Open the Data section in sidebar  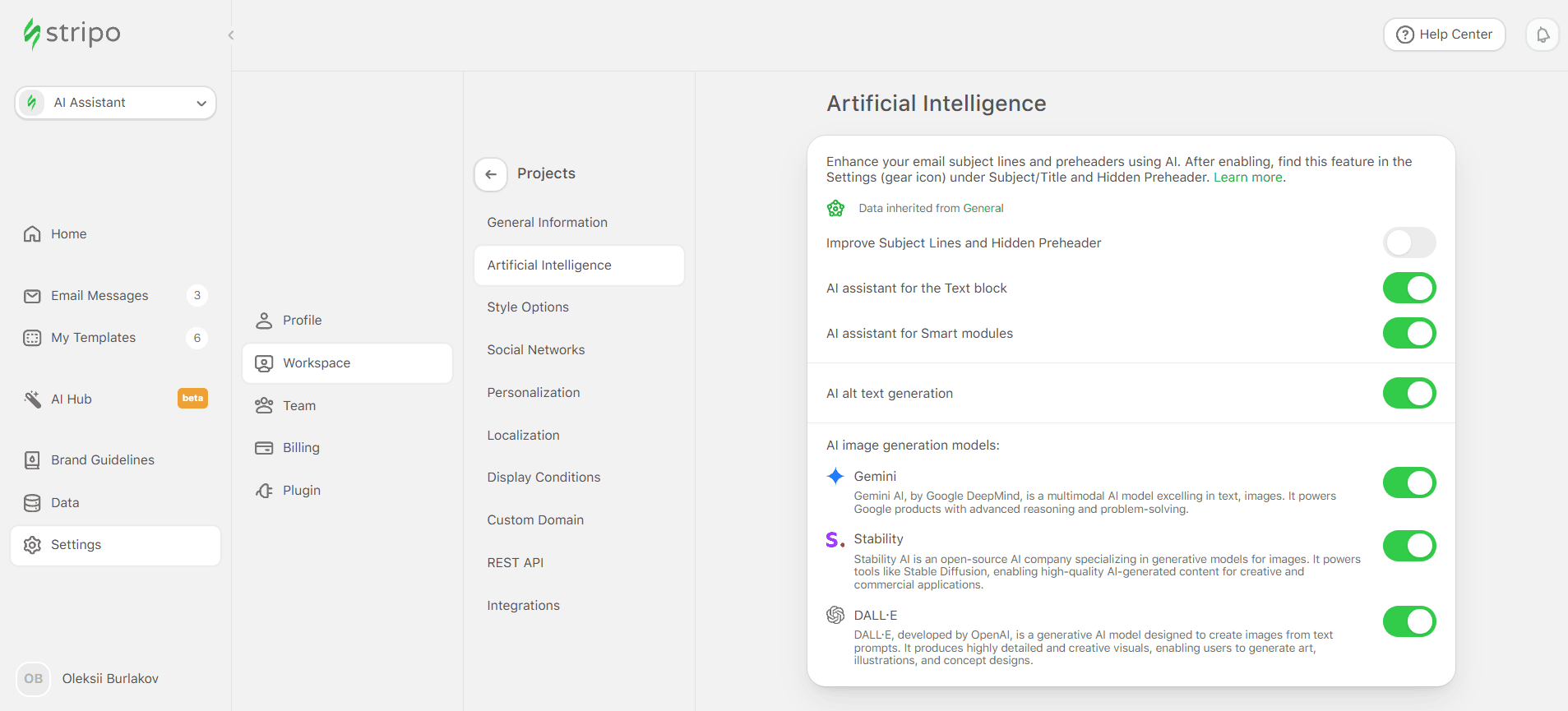pyautogui.click(x=65, y=502)
